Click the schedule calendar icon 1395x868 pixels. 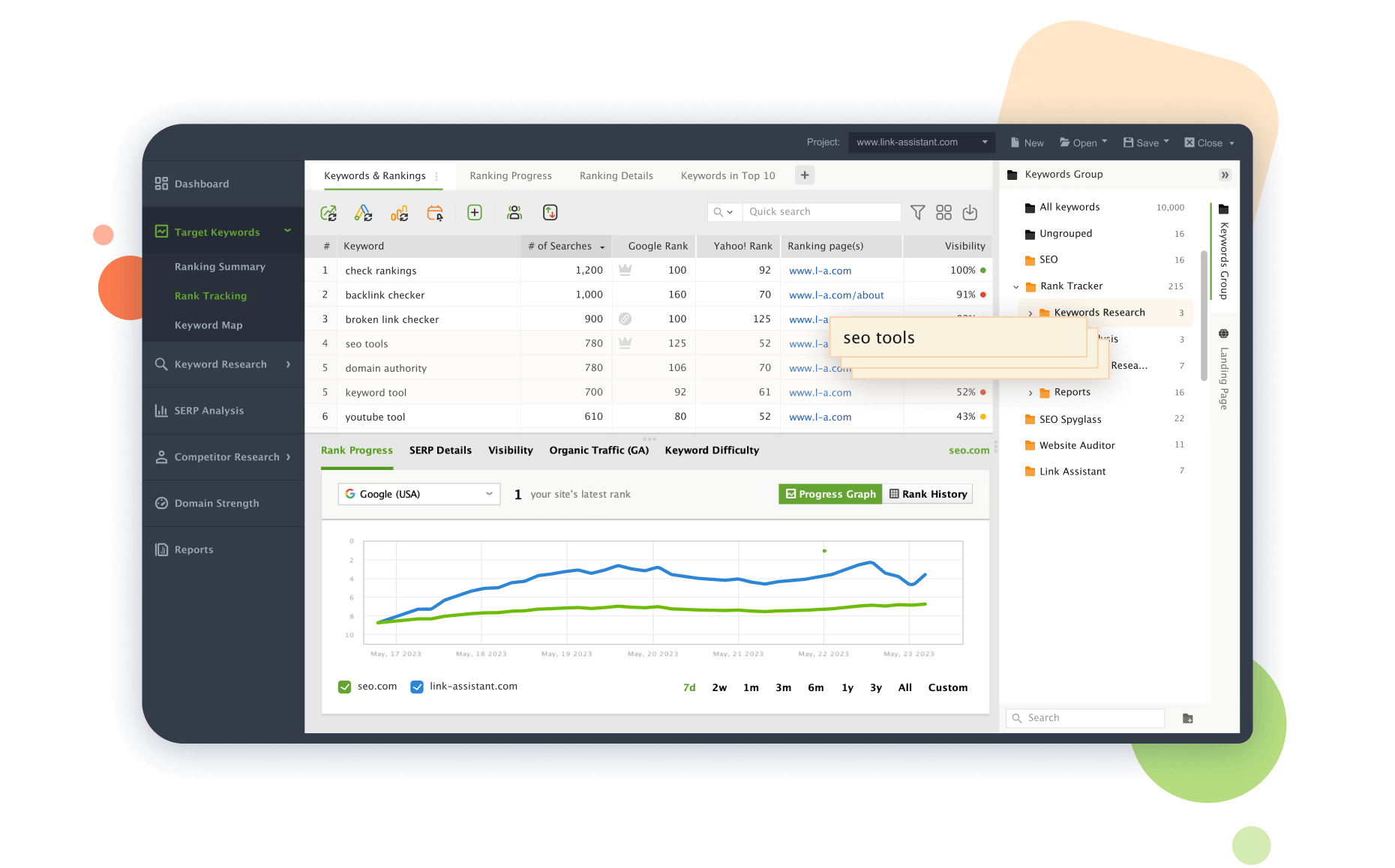435,213
